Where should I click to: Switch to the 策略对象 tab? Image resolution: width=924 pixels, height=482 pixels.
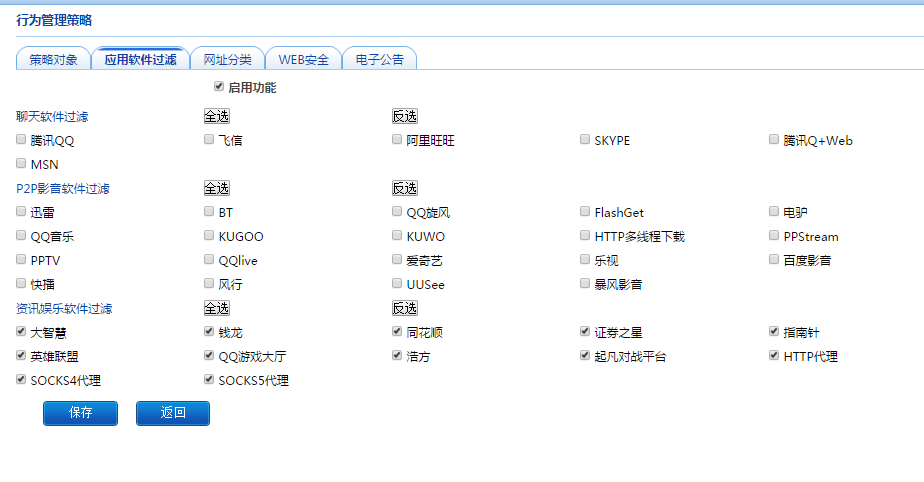click(53, 59)
